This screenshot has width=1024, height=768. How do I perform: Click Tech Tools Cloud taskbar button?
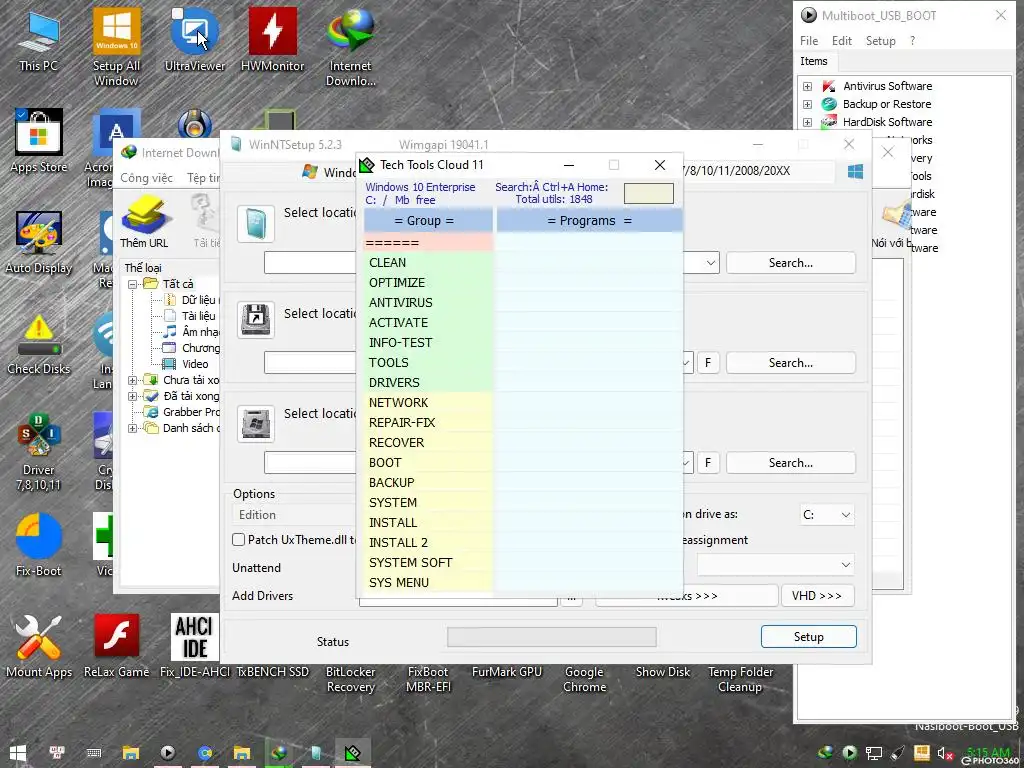coord(353,753)
